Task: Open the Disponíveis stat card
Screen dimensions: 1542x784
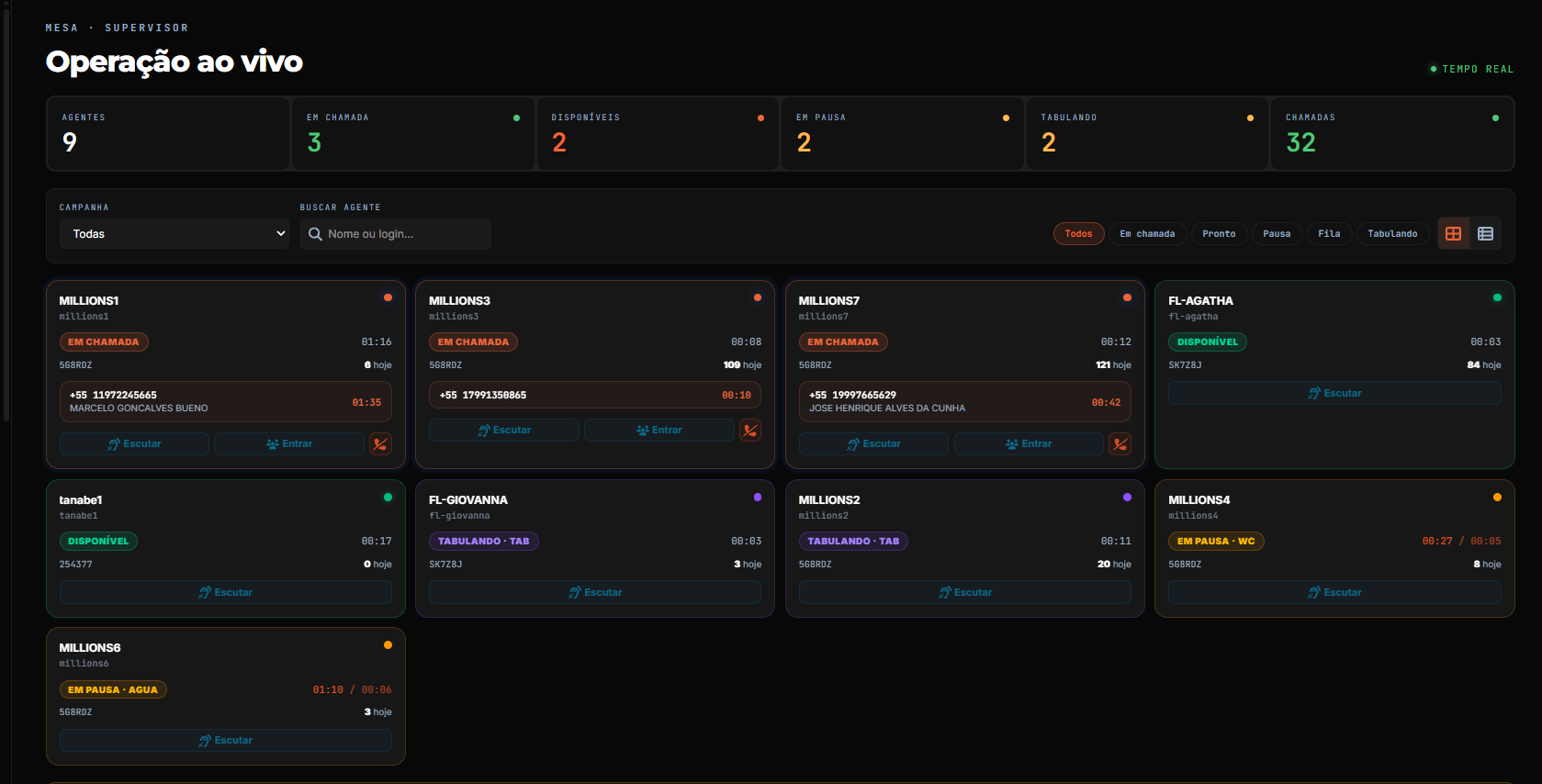Action: tap(658, 134)
